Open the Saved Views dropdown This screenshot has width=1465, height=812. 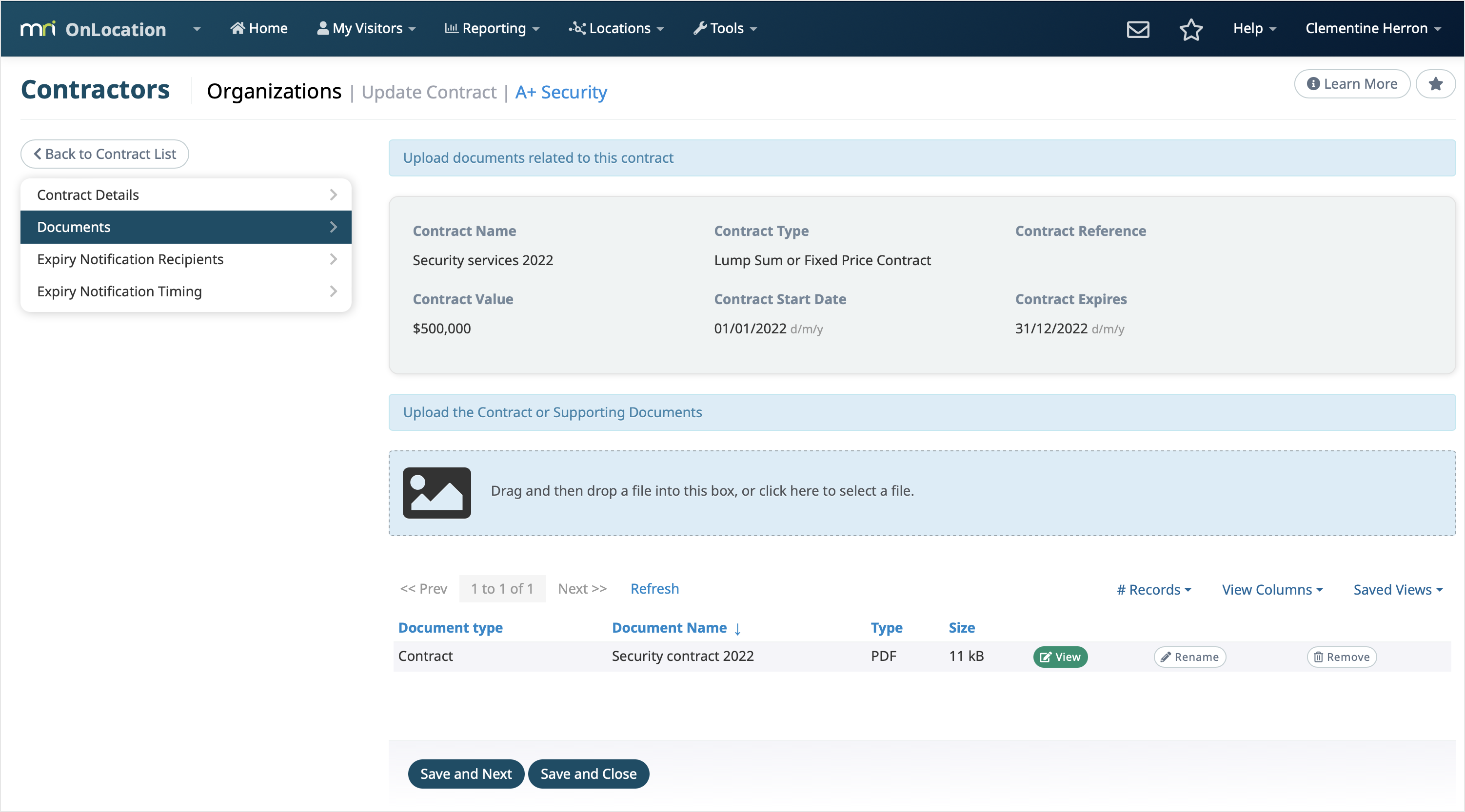click(x=1398, y=590)
